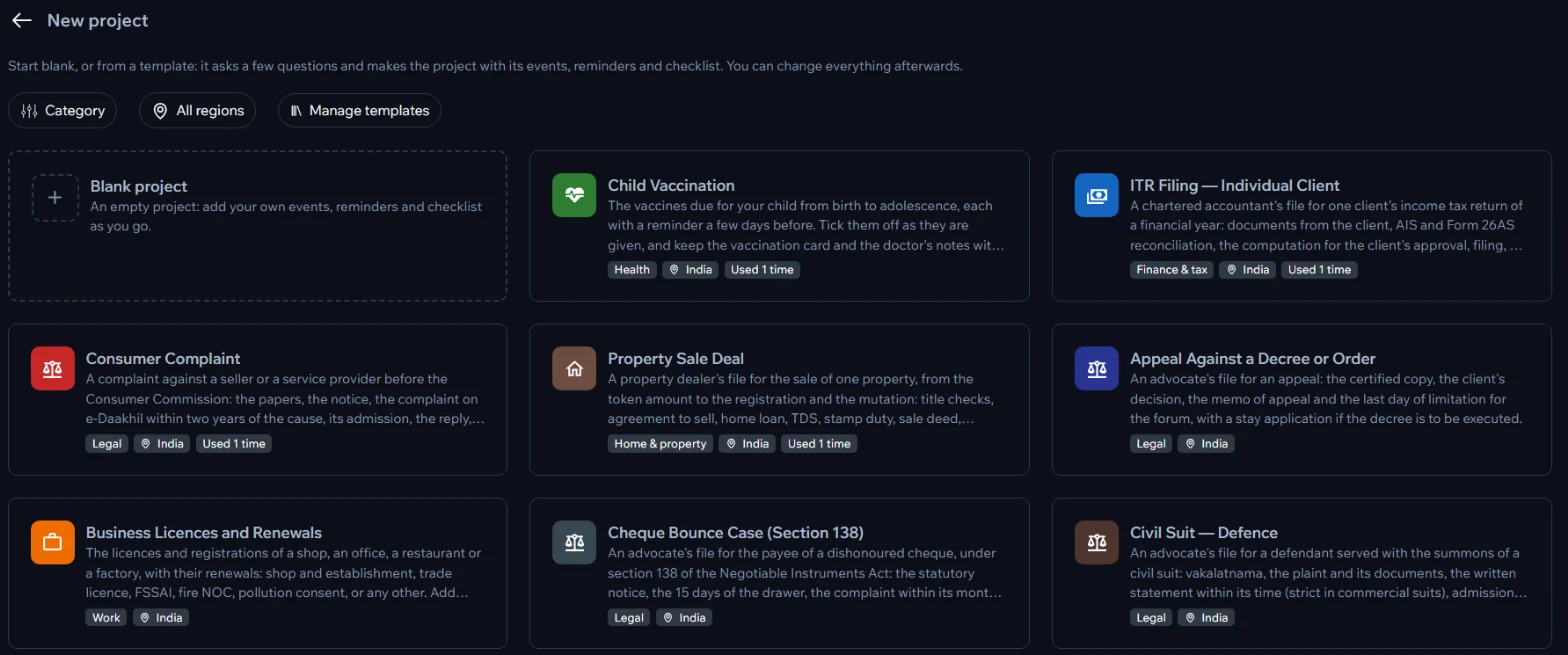Image resolution: width=1568 pixels, height=655 pixels.
Task: Click the India tag on Business Licences
Action: pos(161,617)
